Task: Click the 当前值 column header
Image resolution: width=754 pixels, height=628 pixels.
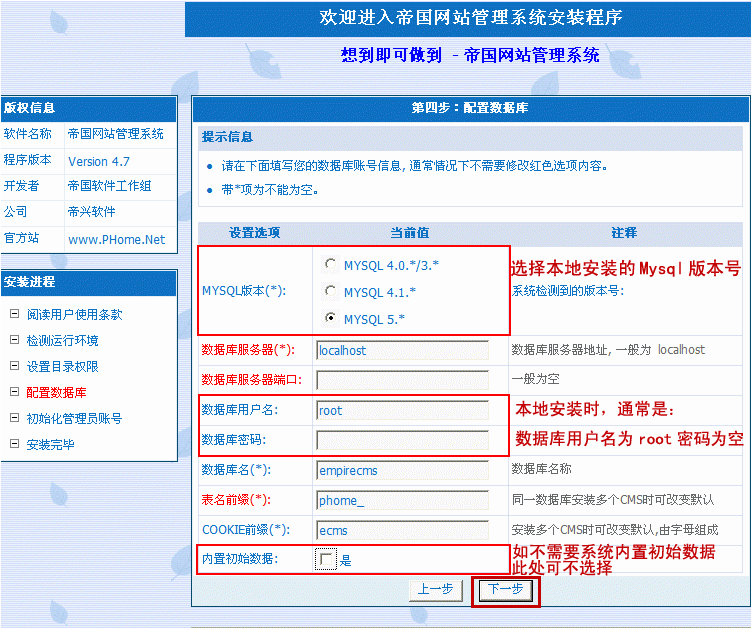Action: pos(410,233)
